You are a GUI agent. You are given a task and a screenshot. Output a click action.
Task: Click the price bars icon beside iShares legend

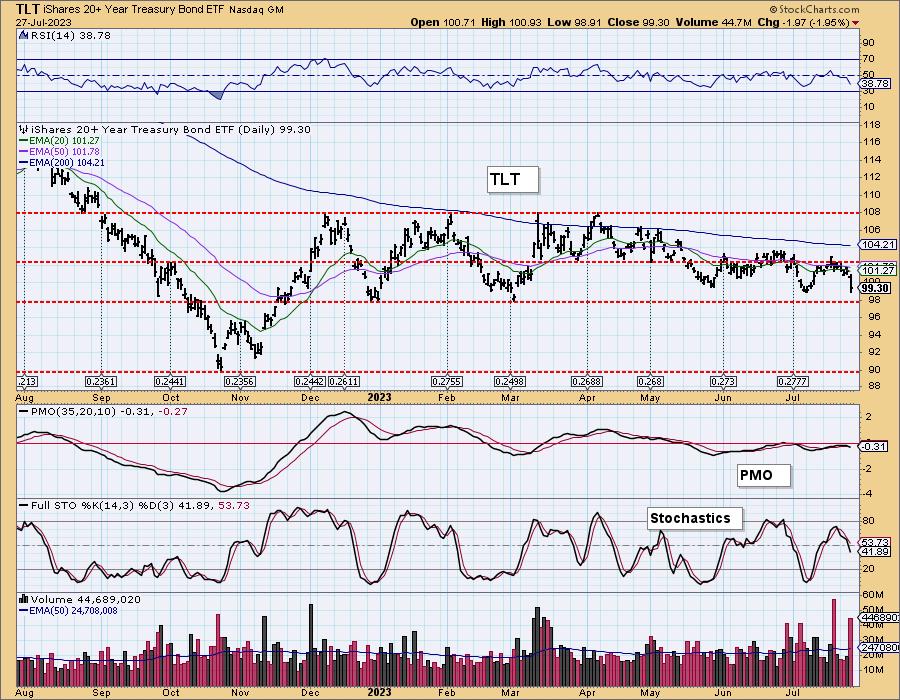pyautogui.click(x=24, y=129)
